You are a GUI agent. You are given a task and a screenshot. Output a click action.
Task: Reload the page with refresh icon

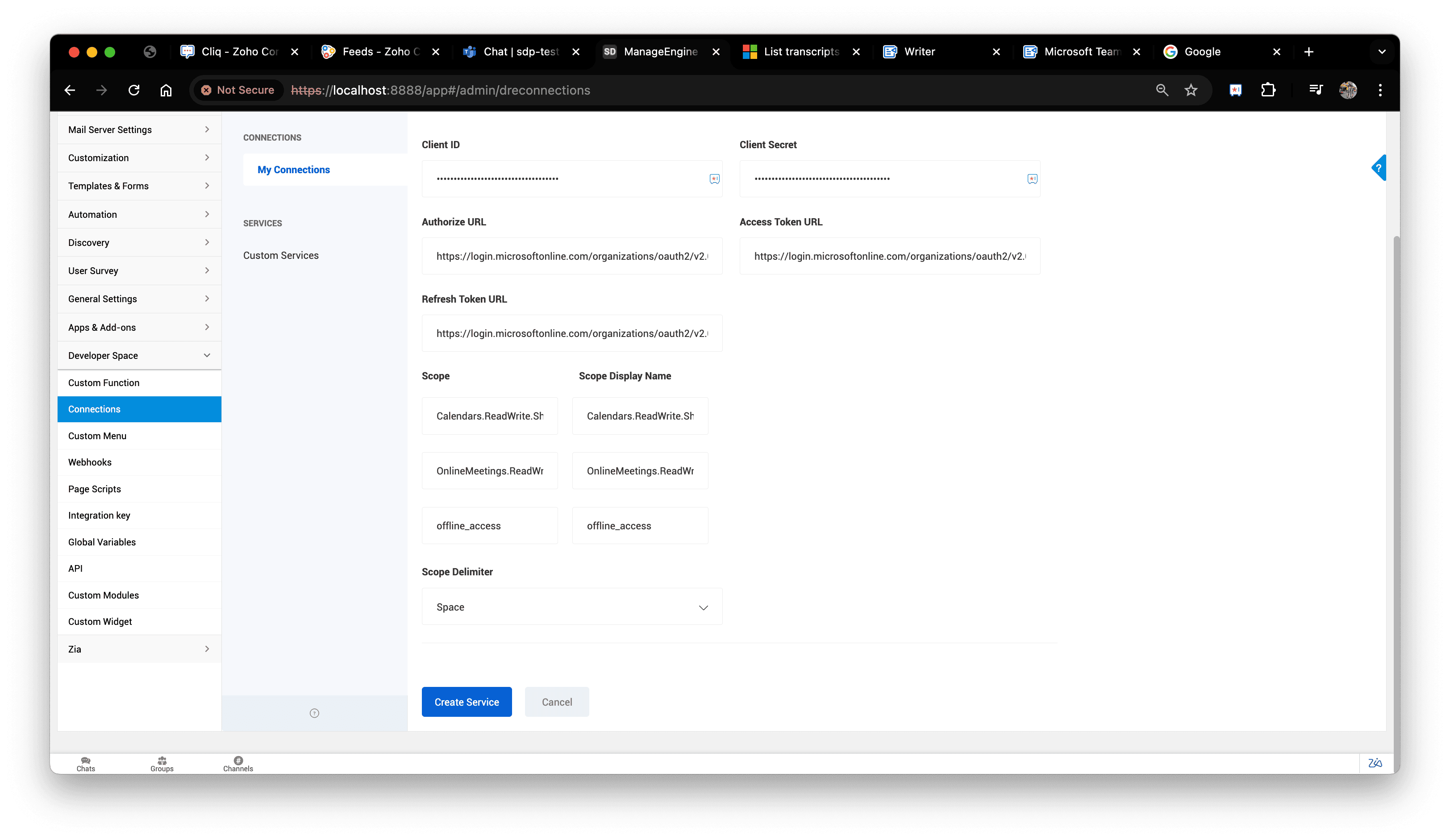tap(134, 90)
